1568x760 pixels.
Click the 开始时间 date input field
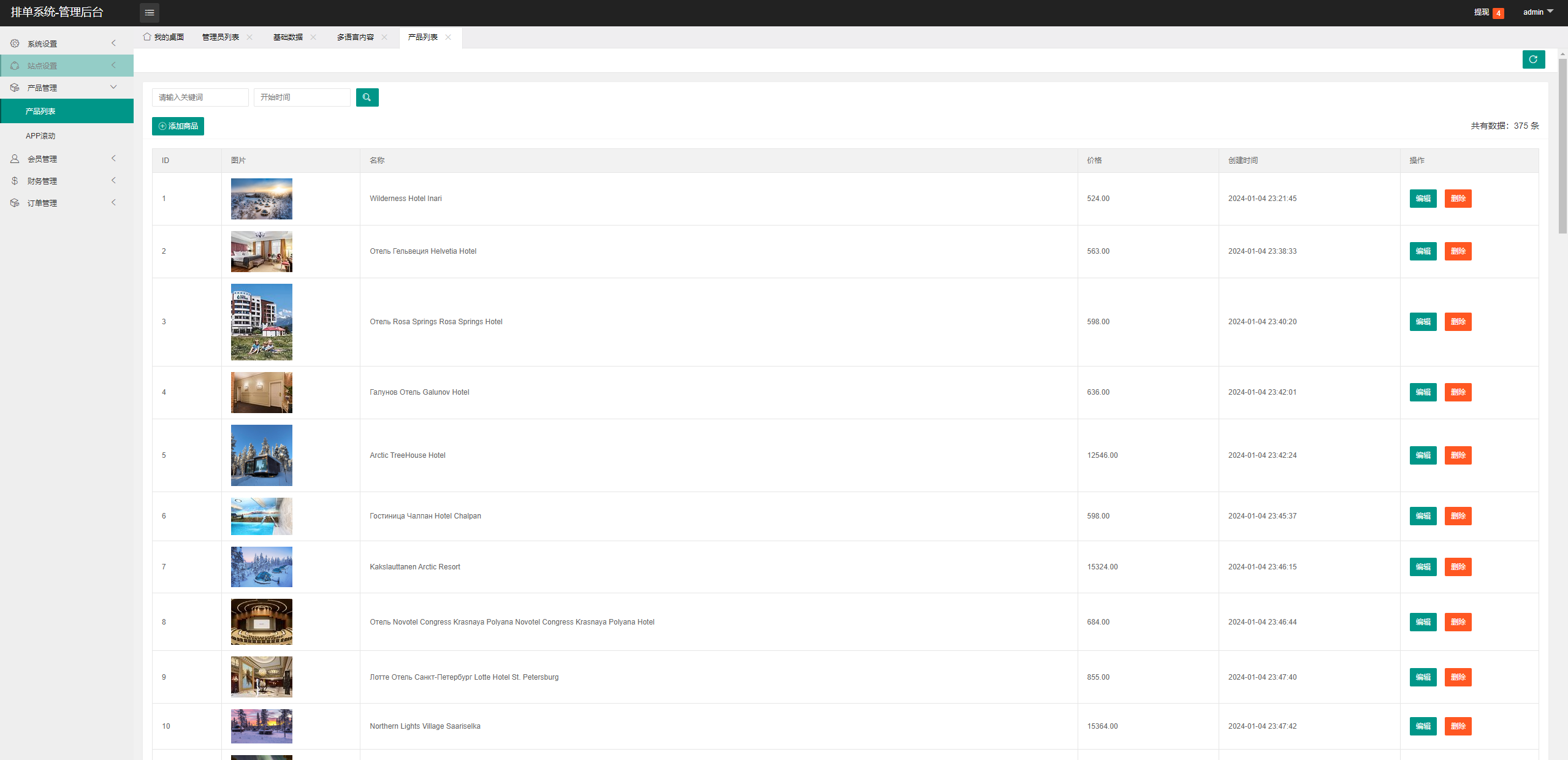(301, 97)
